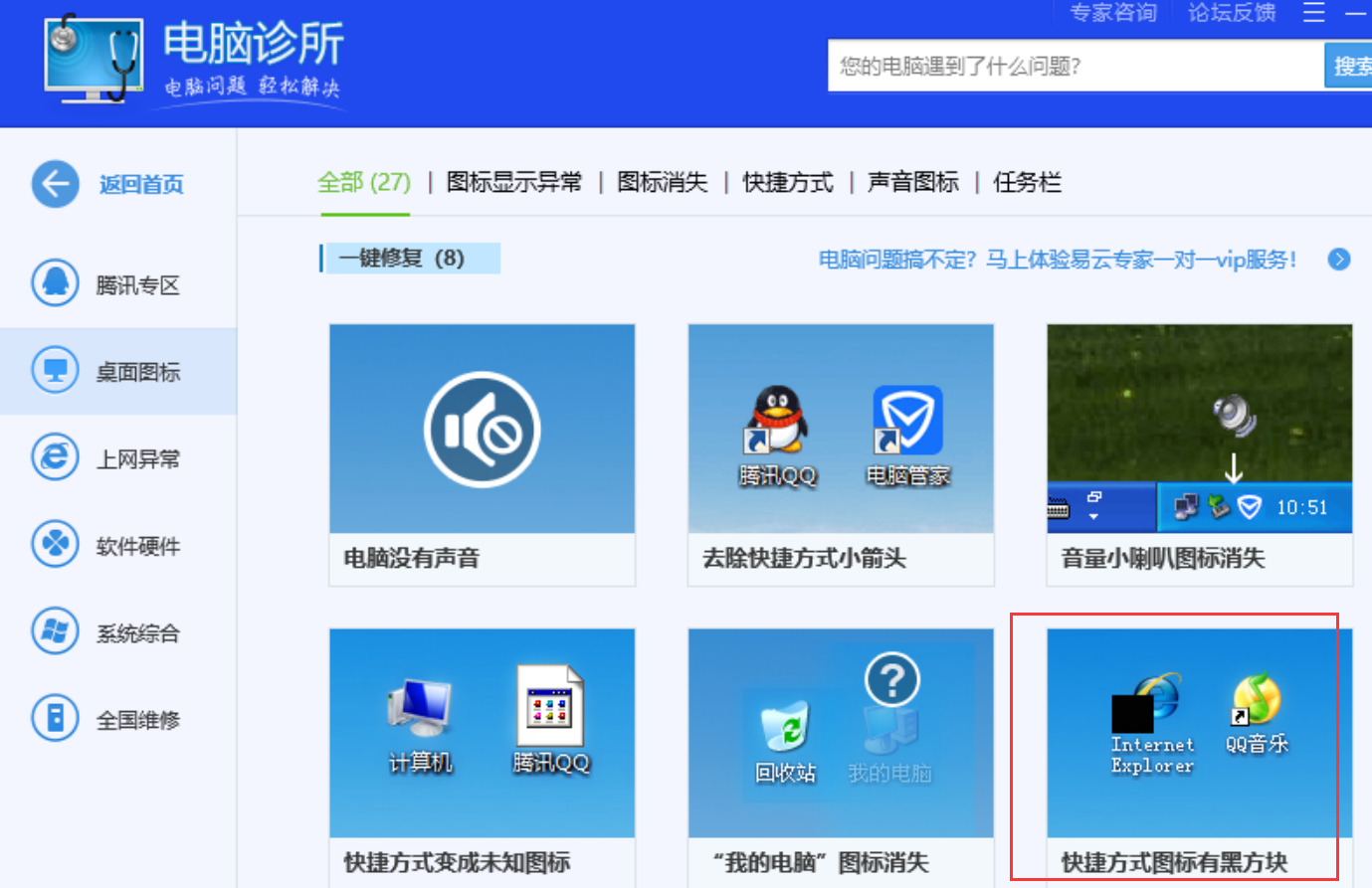
Task: Click the 电脑诊所 logo icon
Action: (93, 62)
